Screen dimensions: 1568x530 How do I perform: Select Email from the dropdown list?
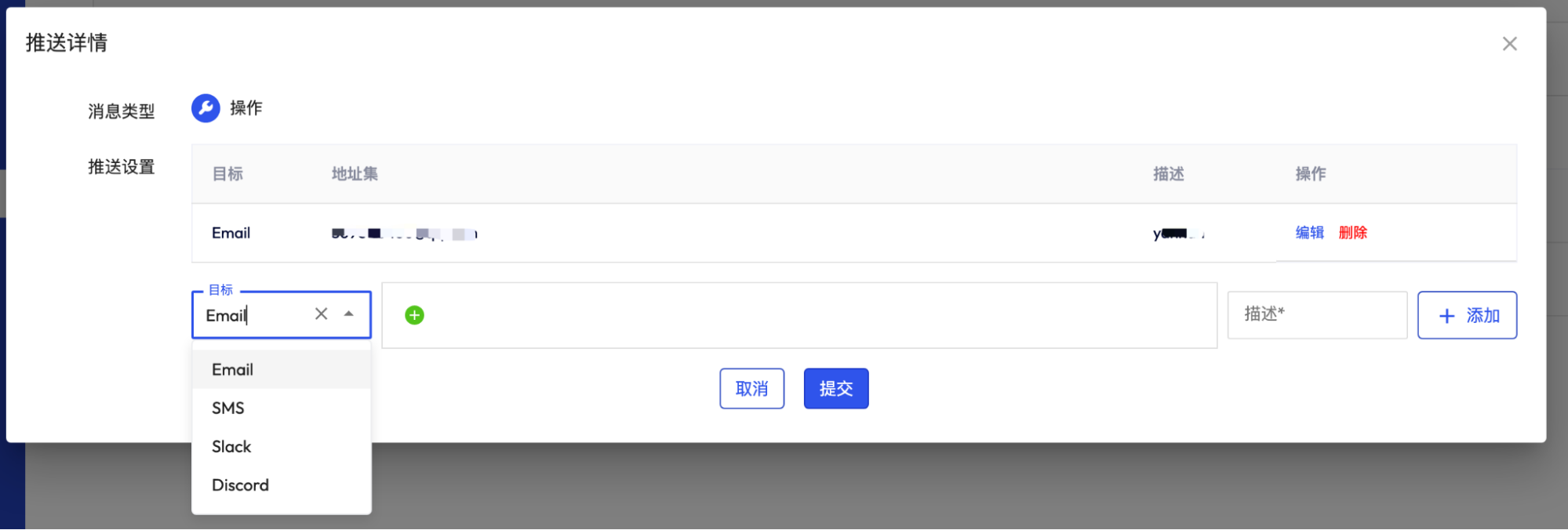[281, 369]
